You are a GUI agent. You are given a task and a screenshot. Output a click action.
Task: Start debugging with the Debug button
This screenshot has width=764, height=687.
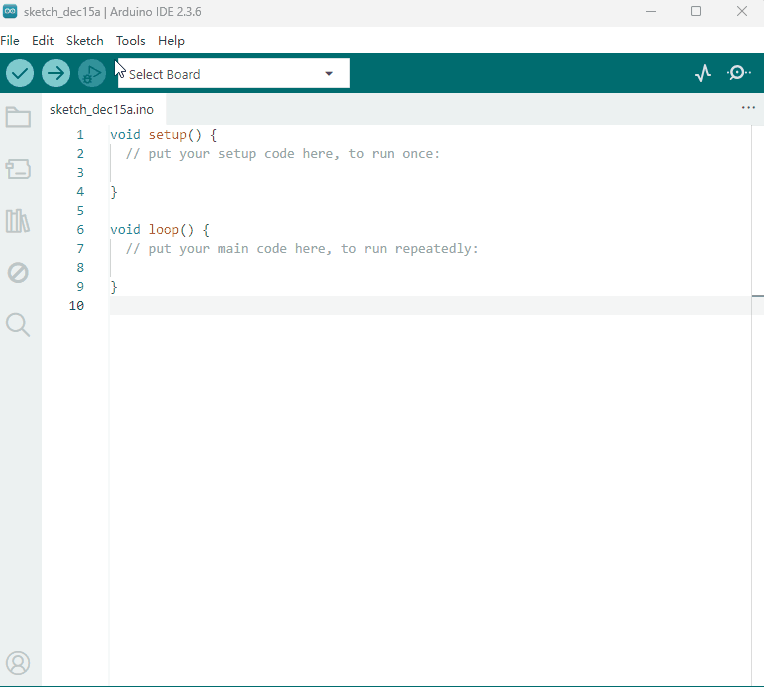(x=92, y=74)
